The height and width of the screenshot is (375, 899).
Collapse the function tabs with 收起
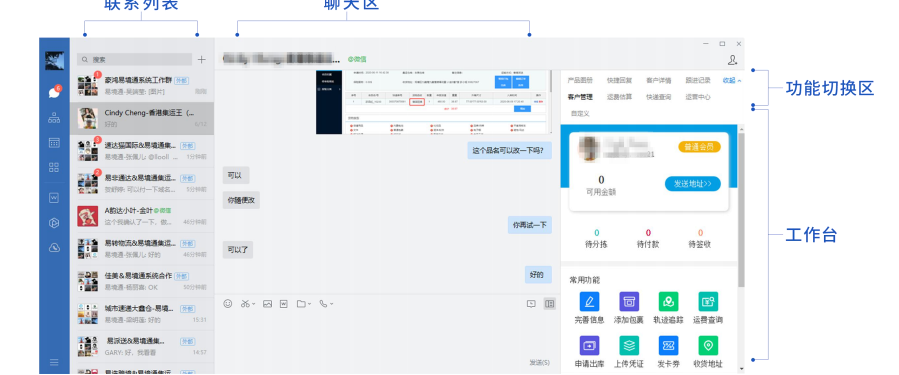(x=732, y=81)
